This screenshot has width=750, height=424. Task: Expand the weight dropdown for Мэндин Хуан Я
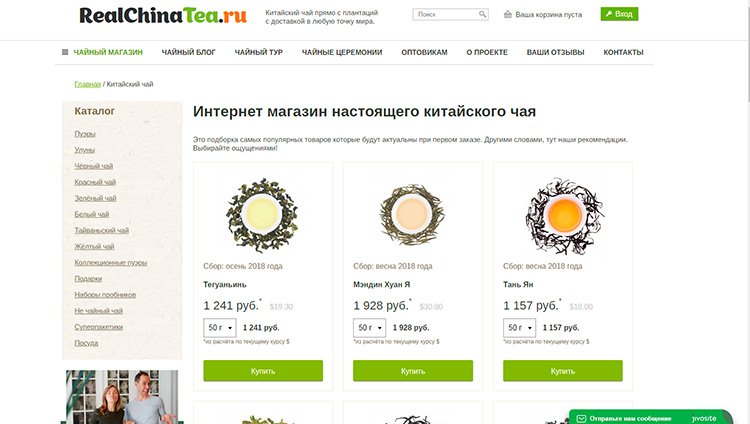(369, 328)
